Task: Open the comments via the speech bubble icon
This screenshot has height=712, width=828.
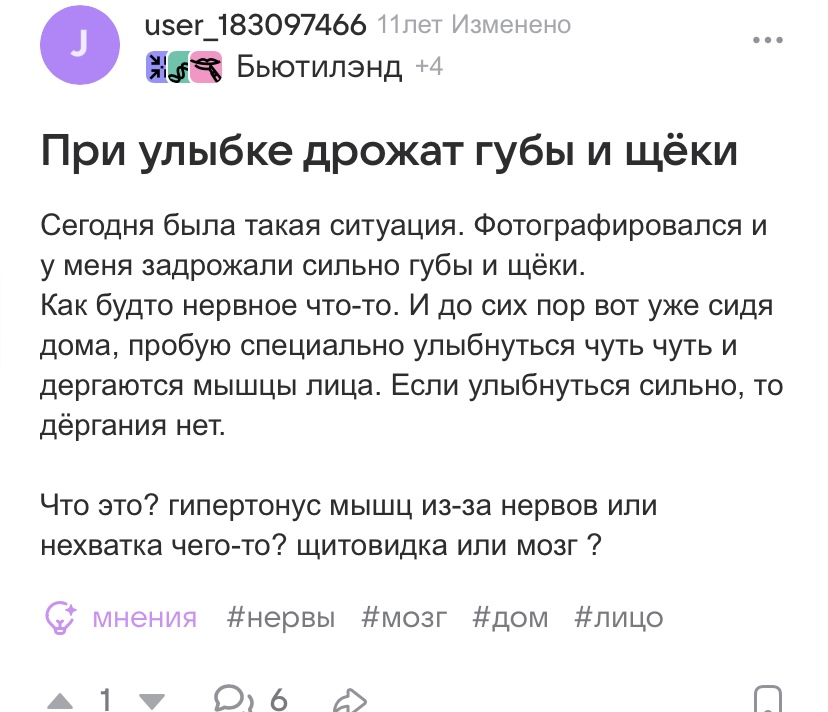Action: pos(233,699)
